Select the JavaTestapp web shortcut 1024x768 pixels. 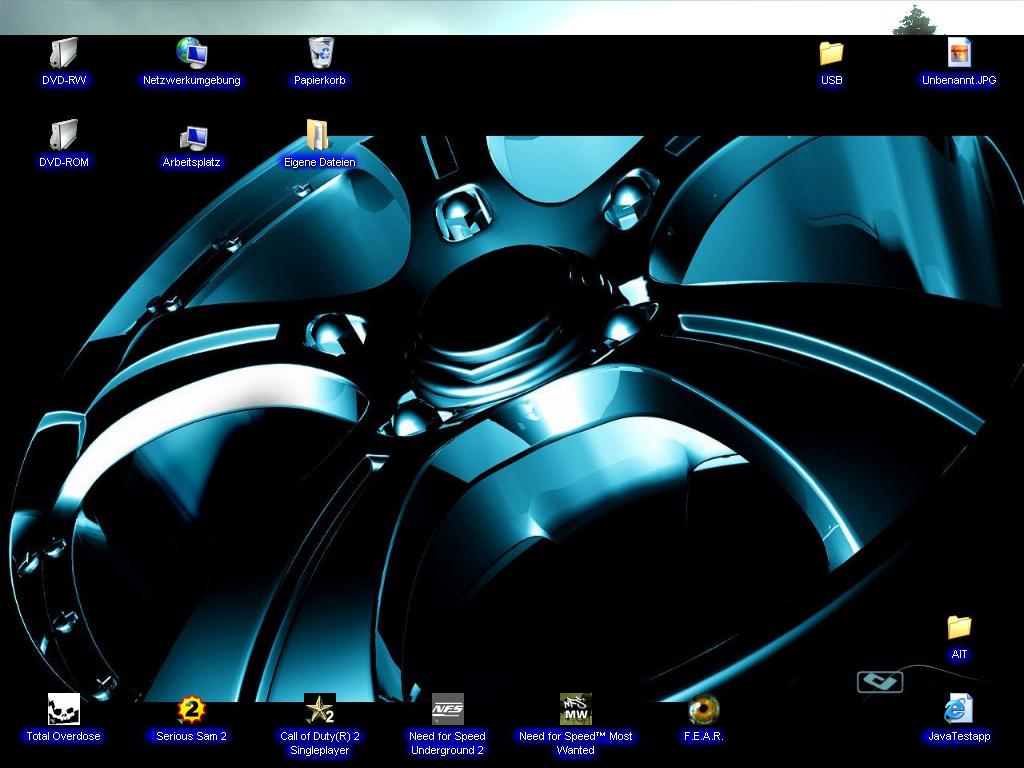pyautogui.click(x=959, y=710)
